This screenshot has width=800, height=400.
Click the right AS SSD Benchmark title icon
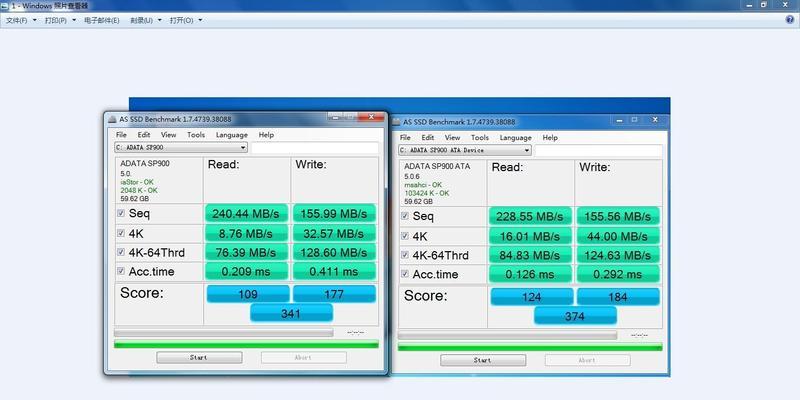[396, 122]
